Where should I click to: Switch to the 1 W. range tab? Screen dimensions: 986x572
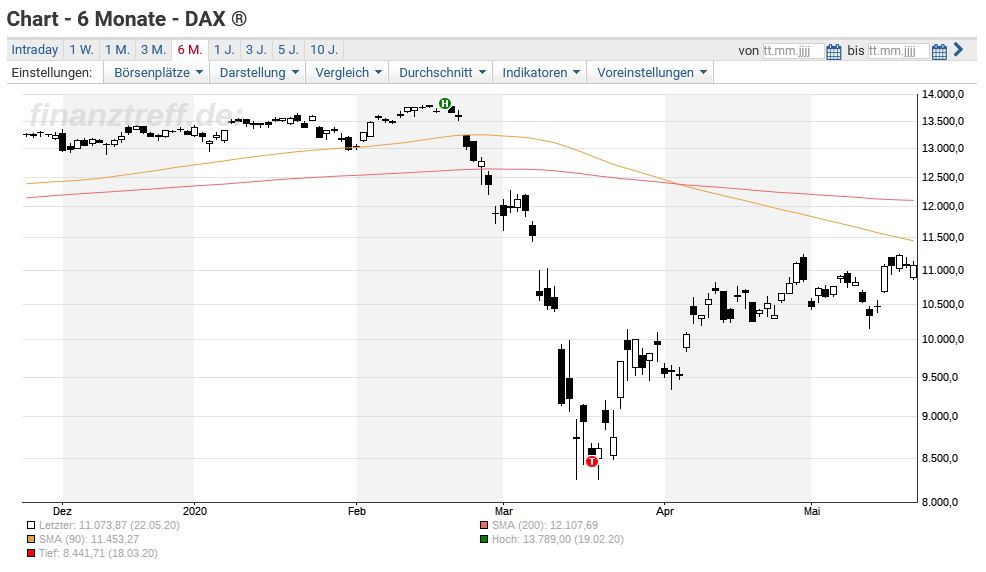[x=81, y=50]
